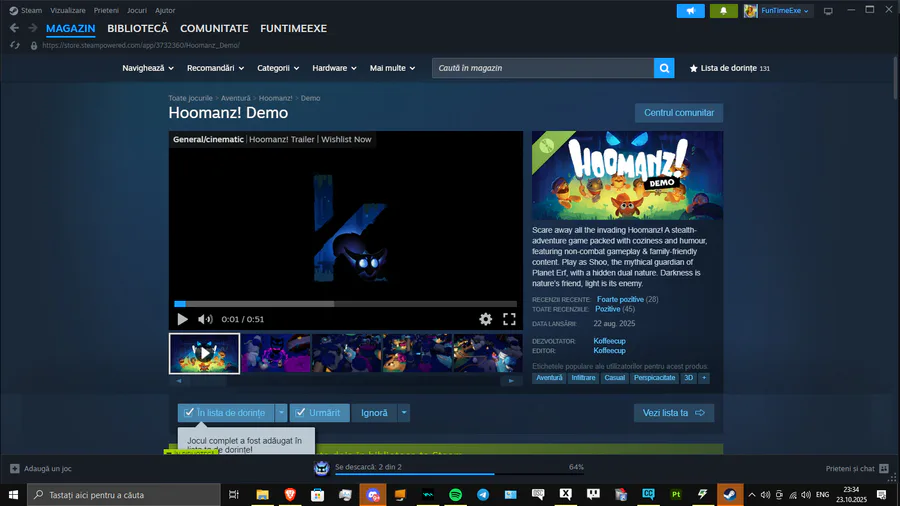
Task: Click the download queue game icon
Action: coord(321,468)
